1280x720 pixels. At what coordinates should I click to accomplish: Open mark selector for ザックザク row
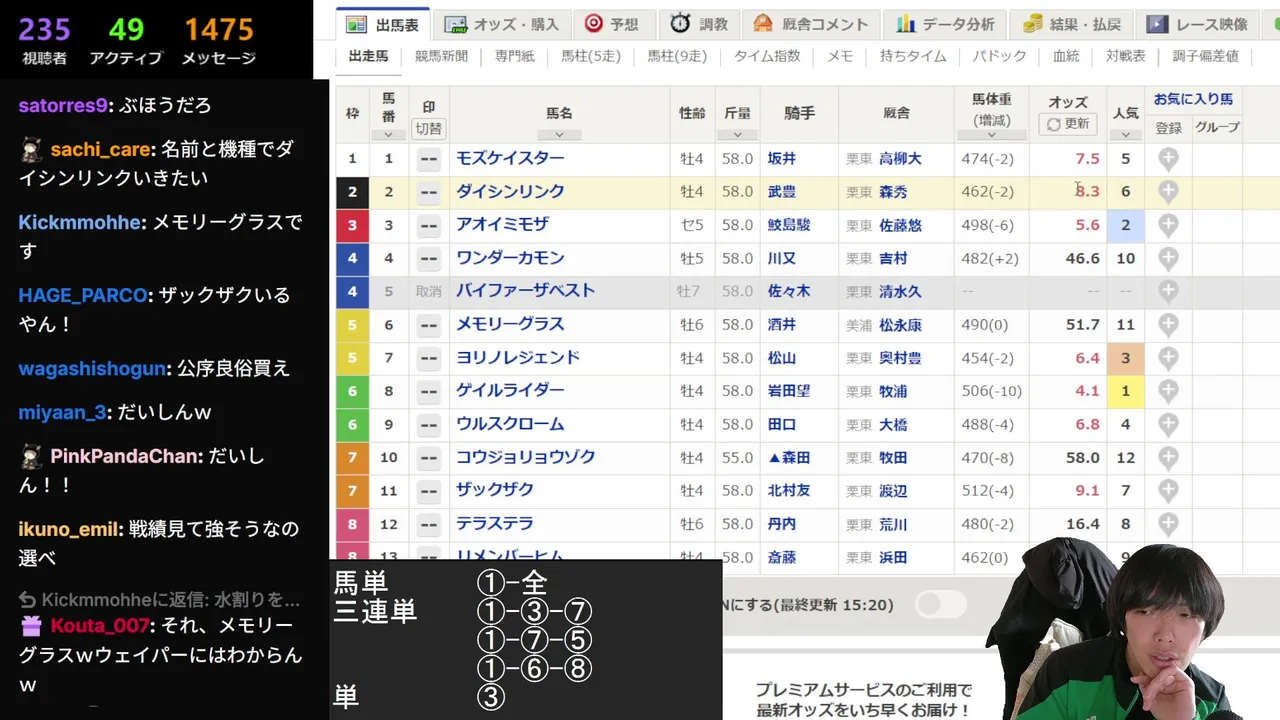(429, 490)
